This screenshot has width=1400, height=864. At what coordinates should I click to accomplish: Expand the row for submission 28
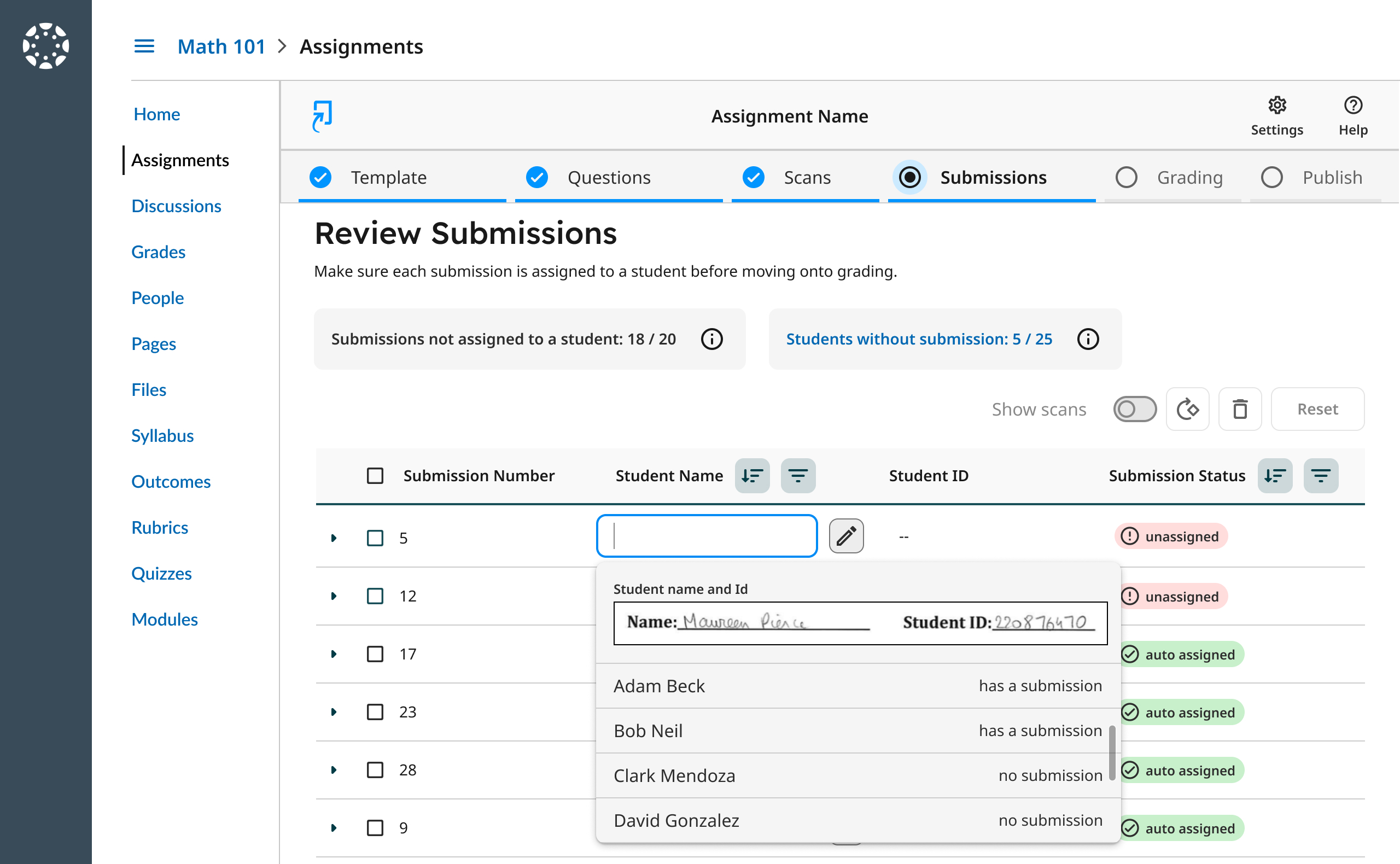pyautogui.click(x=334, y=770)
